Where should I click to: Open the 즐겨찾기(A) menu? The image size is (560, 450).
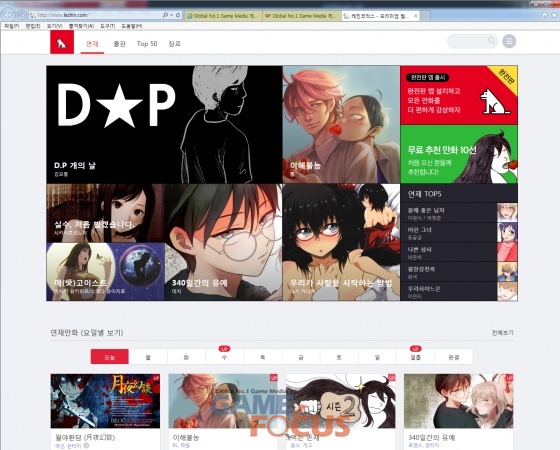click(x=81, y=26)
